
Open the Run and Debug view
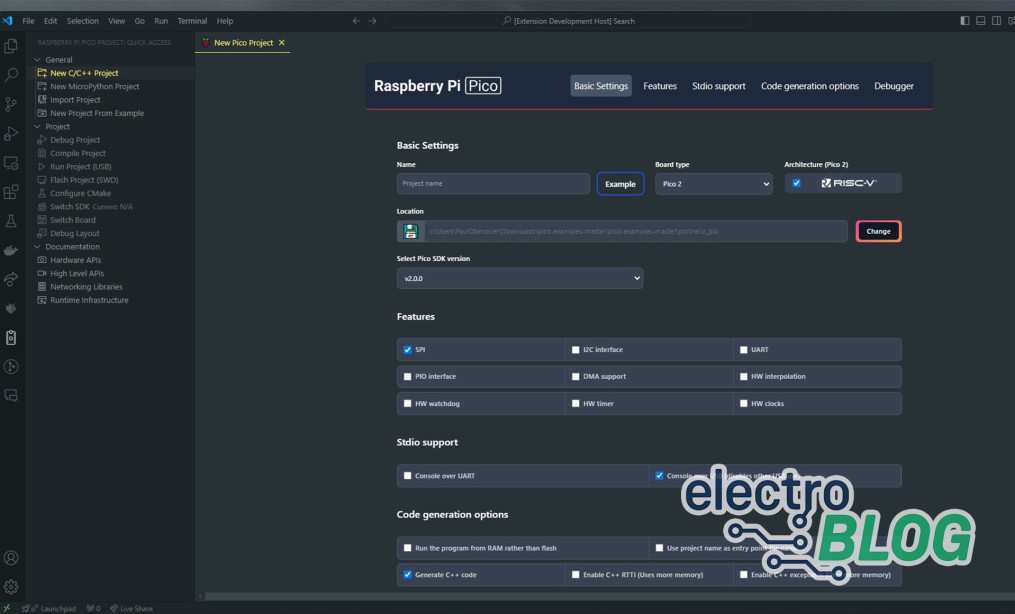point(12,133)
